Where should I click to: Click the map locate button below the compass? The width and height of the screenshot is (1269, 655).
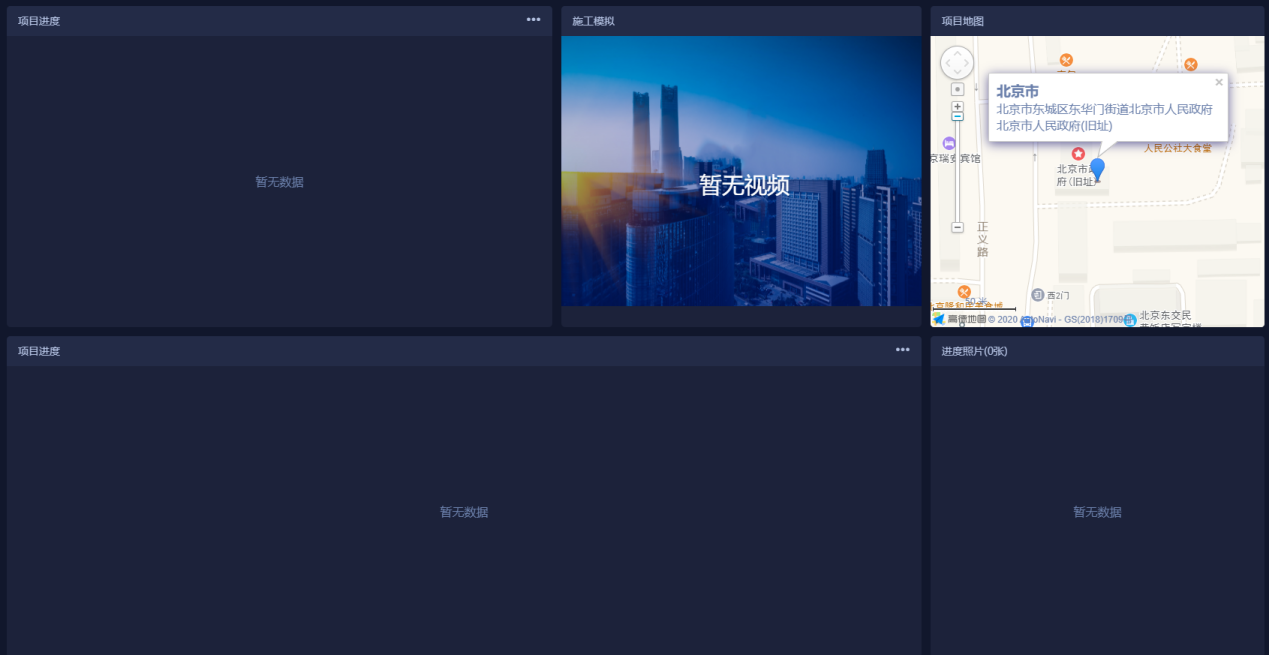point(957,89)
